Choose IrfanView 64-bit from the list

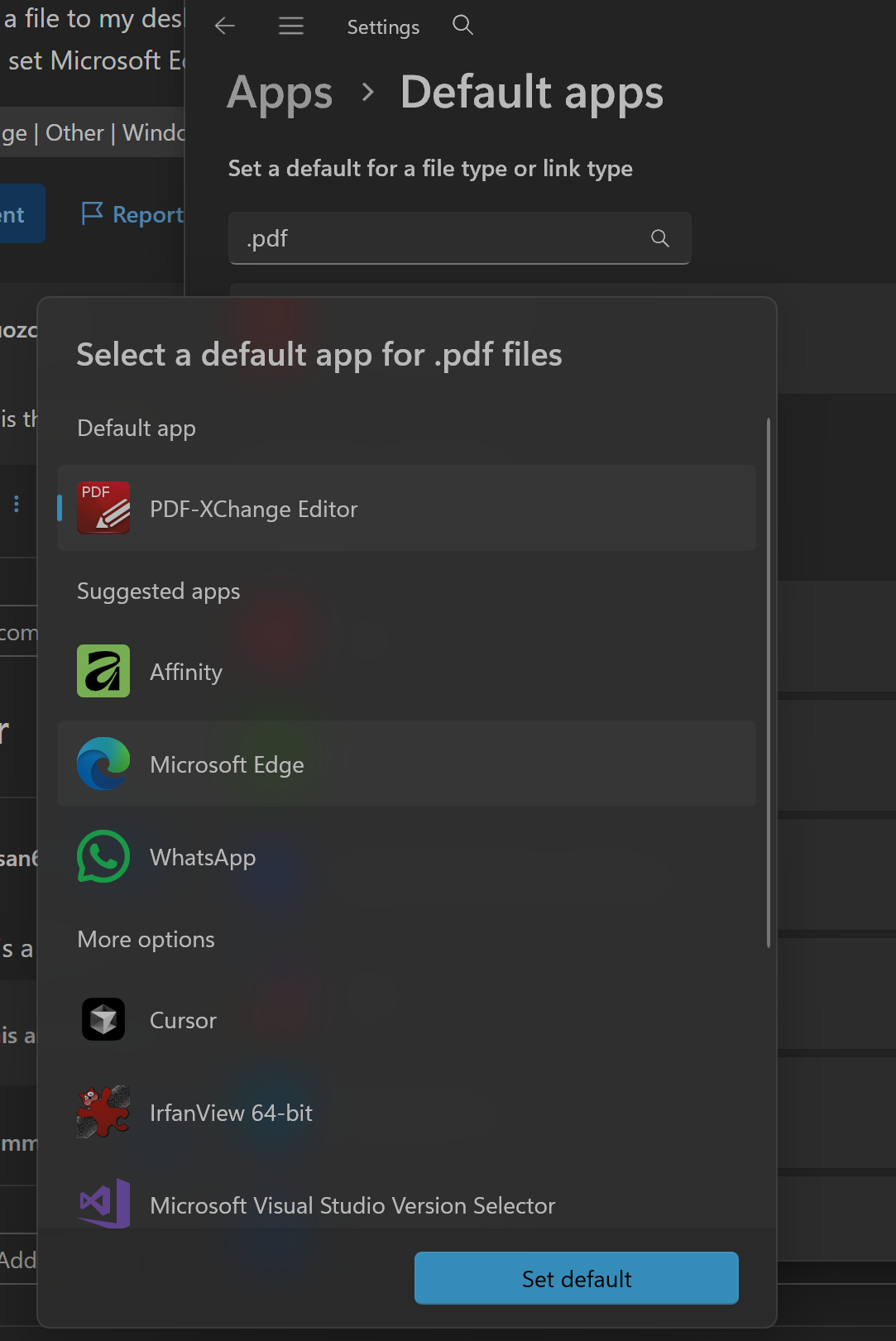[x=406, y=1112]
